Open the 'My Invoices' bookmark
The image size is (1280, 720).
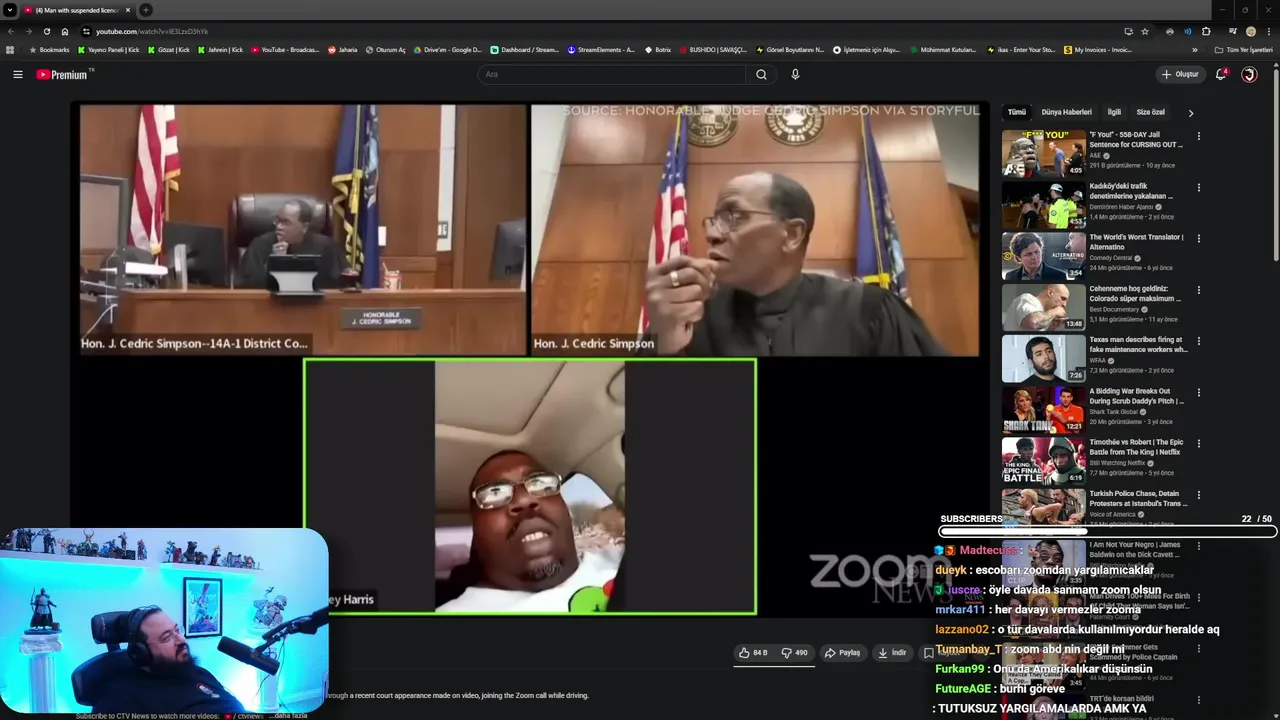(x=1097, y=50)
